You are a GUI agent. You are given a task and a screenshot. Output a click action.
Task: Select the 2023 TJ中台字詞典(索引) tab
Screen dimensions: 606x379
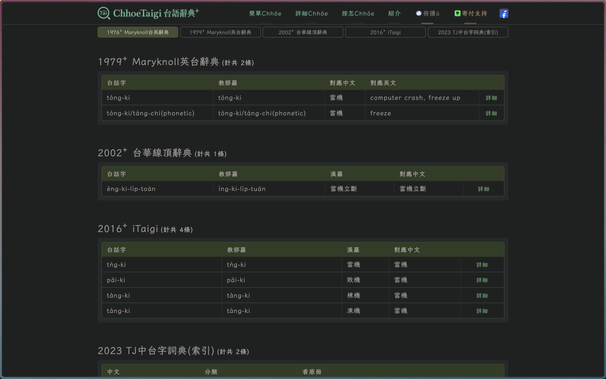[468, 32]
